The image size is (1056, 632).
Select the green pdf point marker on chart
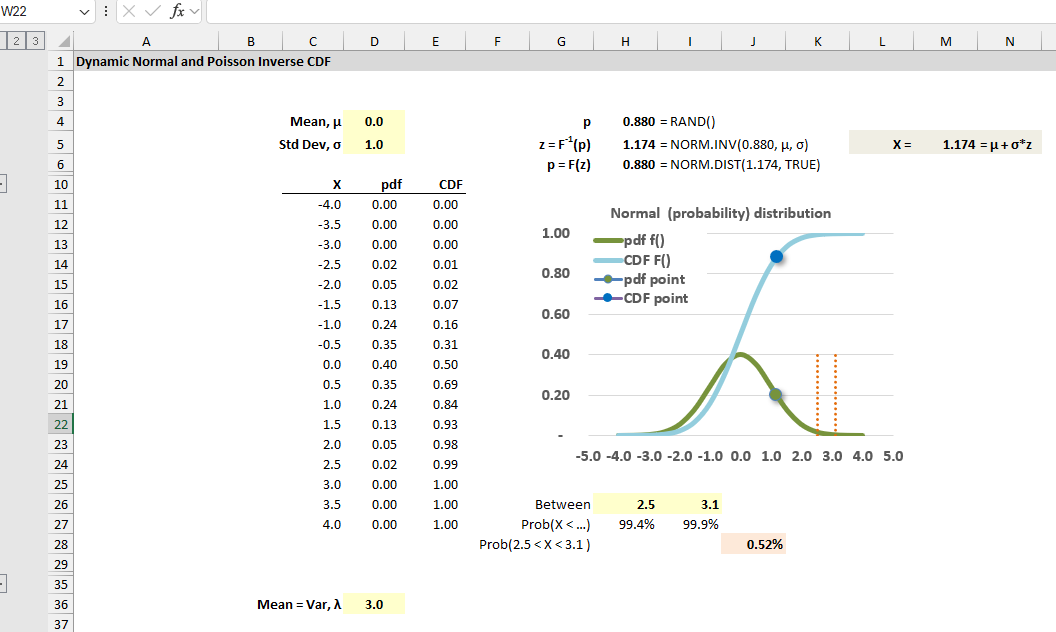[x=776, y=396]
